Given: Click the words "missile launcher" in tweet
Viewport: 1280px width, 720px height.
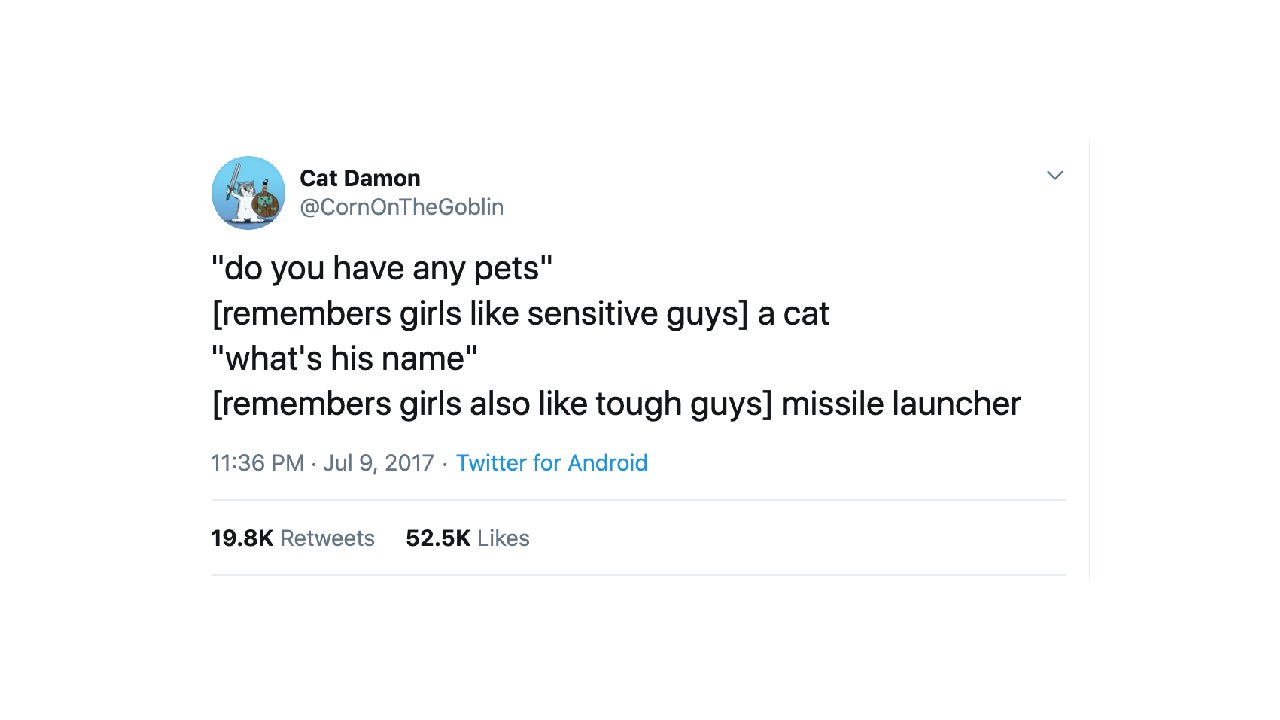Looking at the screenshot, I should point(900,404).
